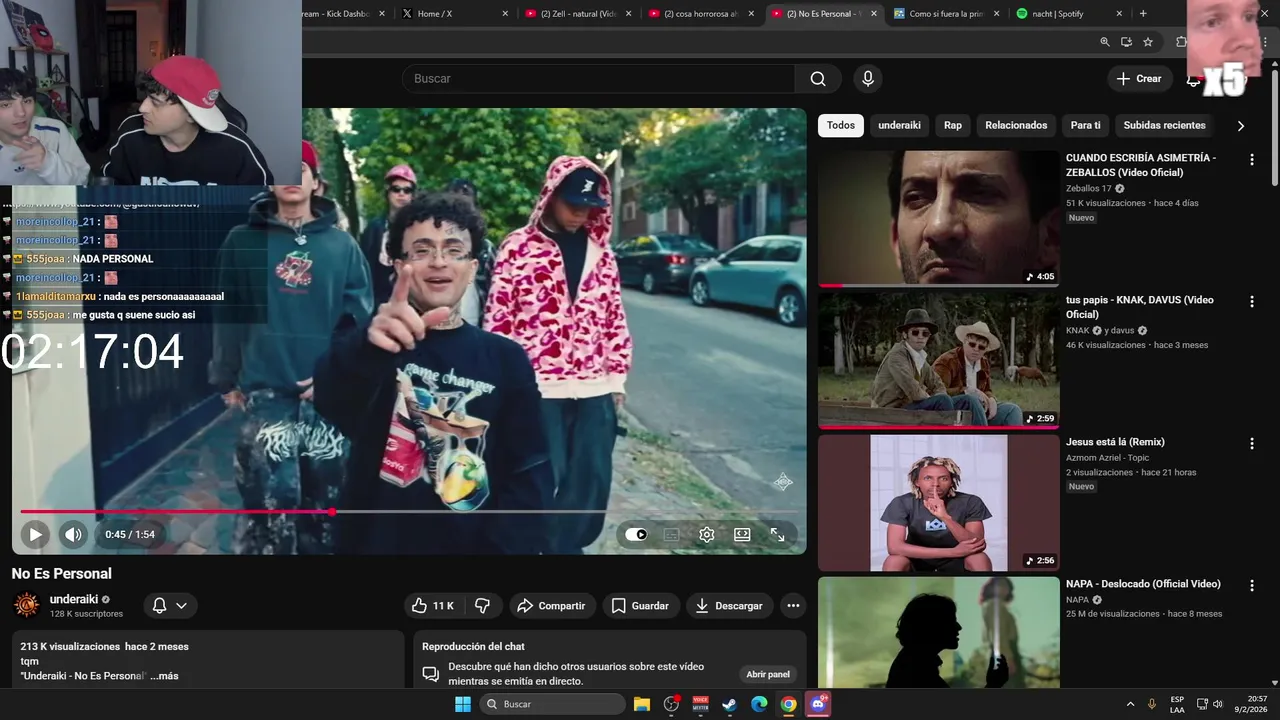Image resolution: width=1280 pixels, height=720 pixels.
Task: Select the Subidas recientes filter chip
Action: tap(1164, 125)
